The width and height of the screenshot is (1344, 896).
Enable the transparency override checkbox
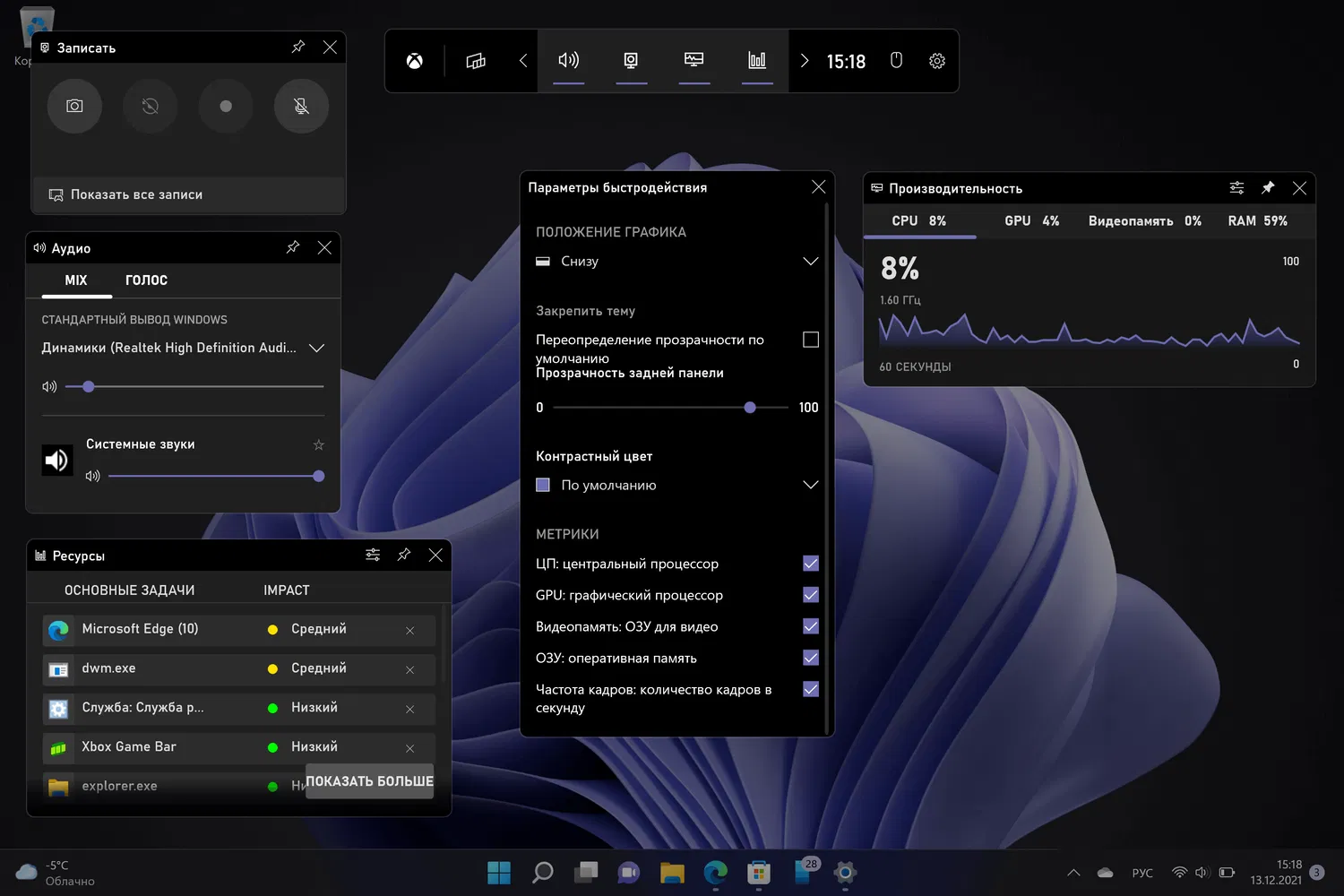point(811,340)
